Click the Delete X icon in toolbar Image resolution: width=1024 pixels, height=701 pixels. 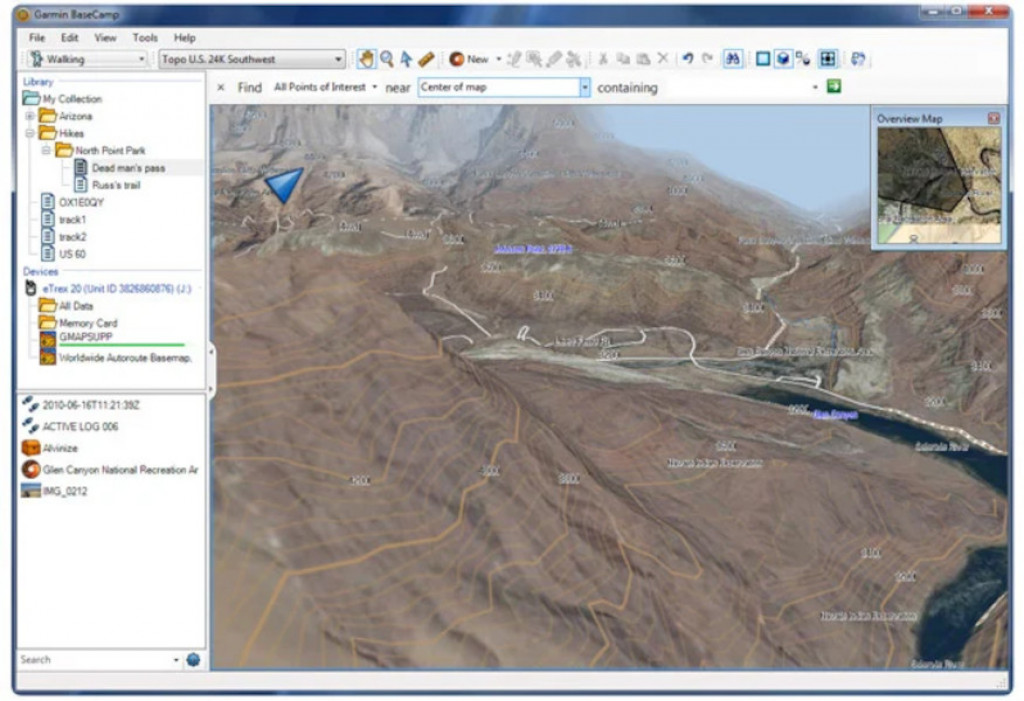click(663, 59)
